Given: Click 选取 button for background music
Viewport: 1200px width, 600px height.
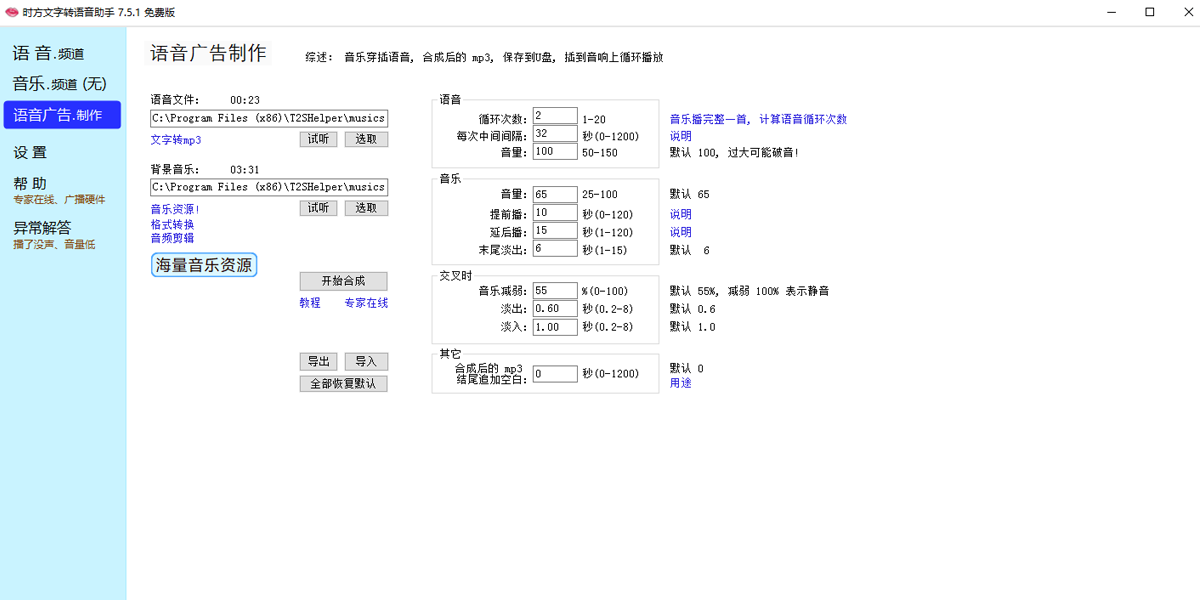Looking at the screenshot, I should (x=366, y=208).
